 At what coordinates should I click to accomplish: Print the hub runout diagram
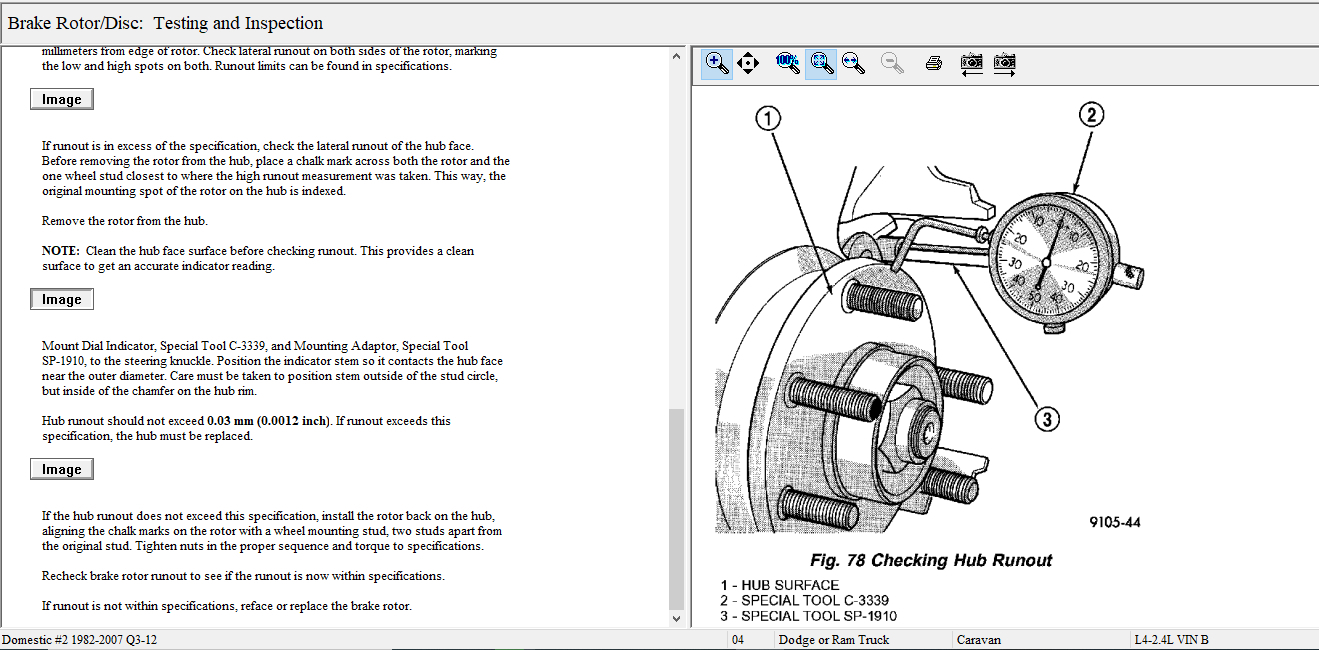pyautogui.click(x=933, y=64)
